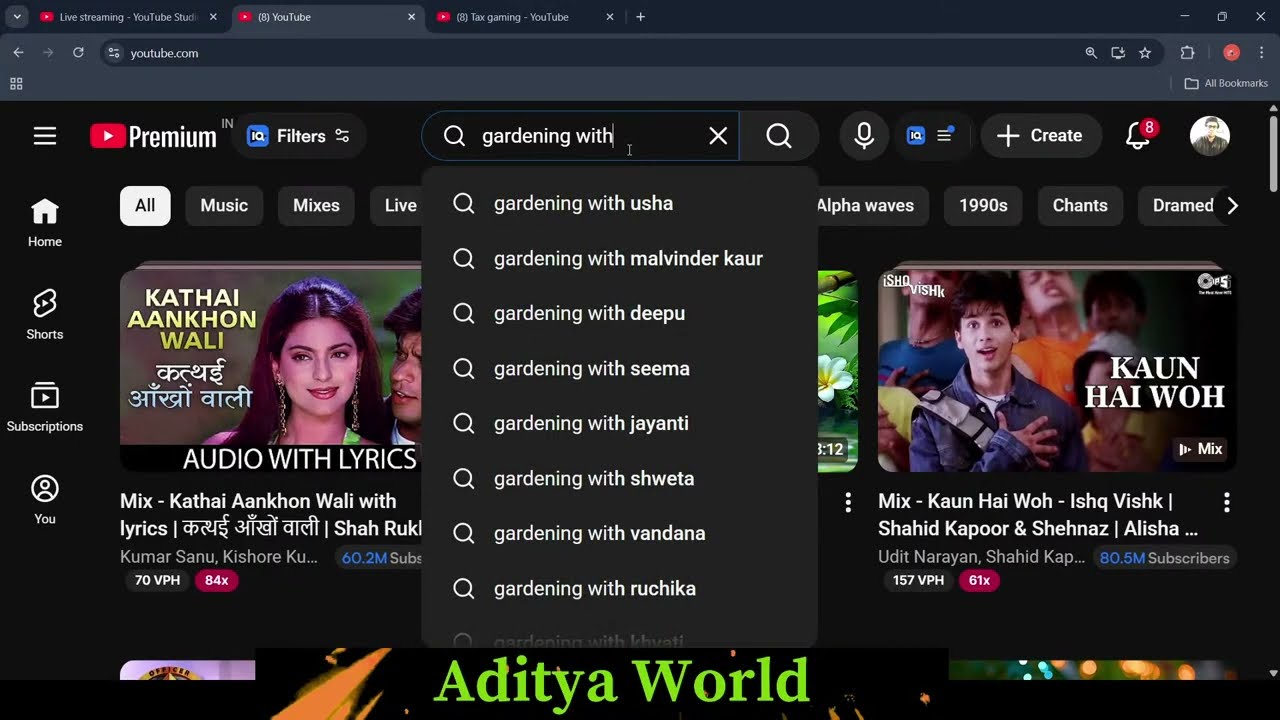This screenshot has width=1280, height=720.
Task: Go back in browser
Action: [18, 53]
